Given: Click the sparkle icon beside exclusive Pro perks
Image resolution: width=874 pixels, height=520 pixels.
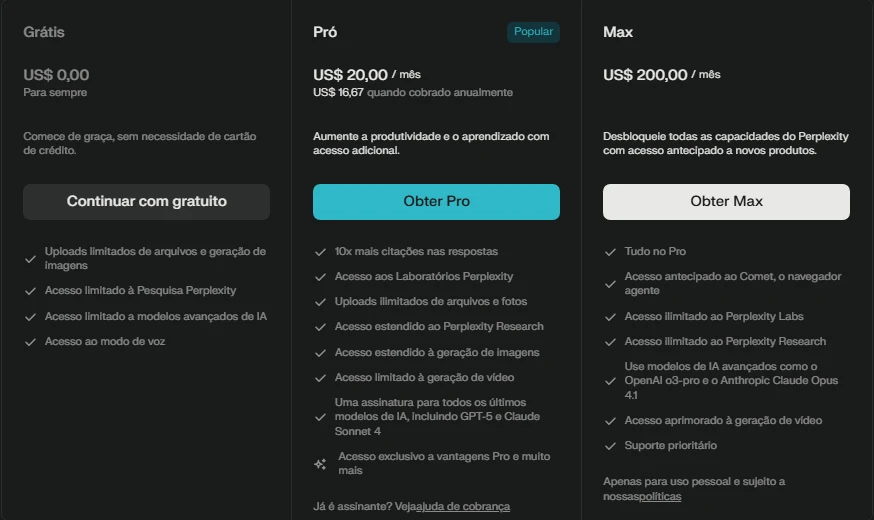Looking at the screenshot, I should coord(320,464).
